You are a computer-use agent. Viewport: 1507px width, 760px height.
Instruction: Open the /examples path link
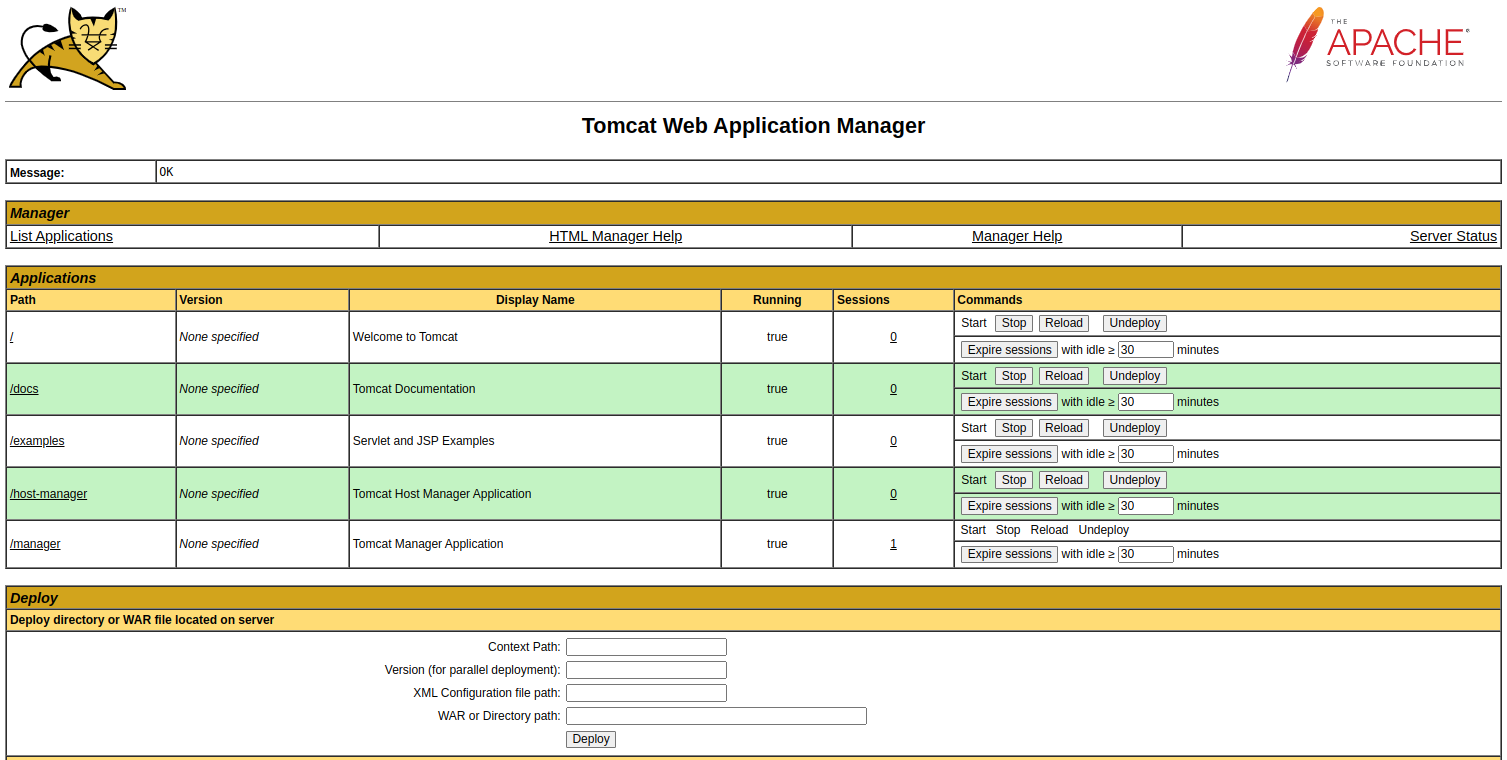tap(37, 441)
